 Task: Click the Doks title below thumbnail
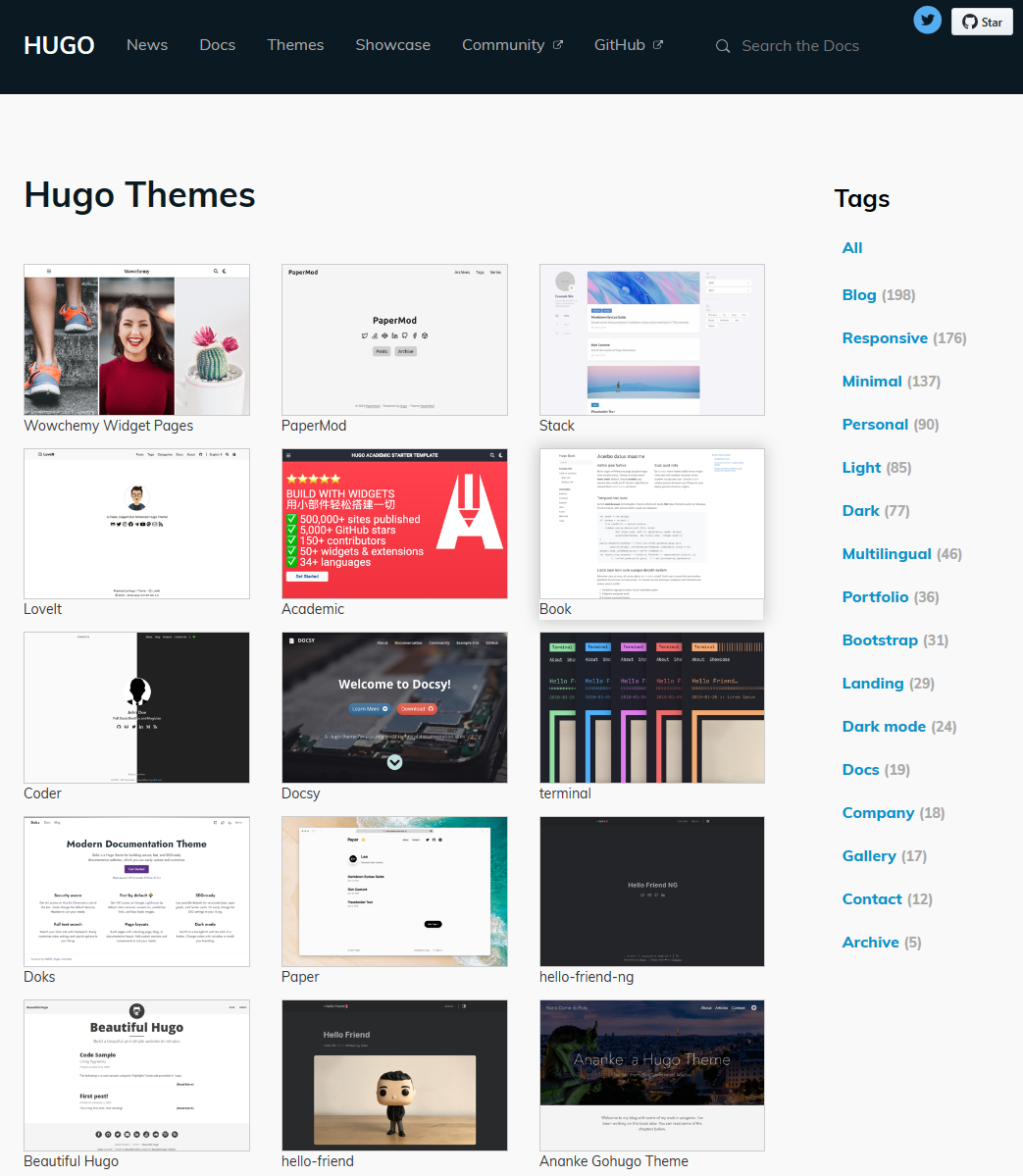(40, 977)
